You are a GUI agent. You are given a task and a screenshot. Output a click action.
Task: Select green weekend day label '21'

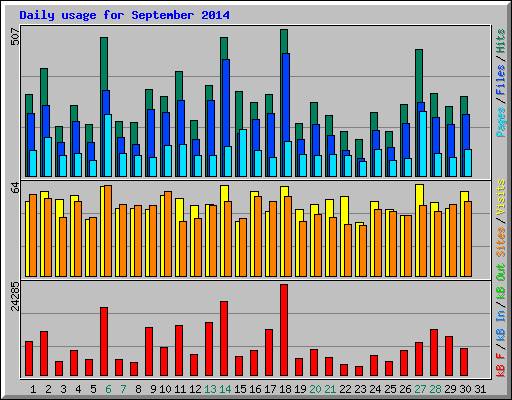[x=330, y=389]
